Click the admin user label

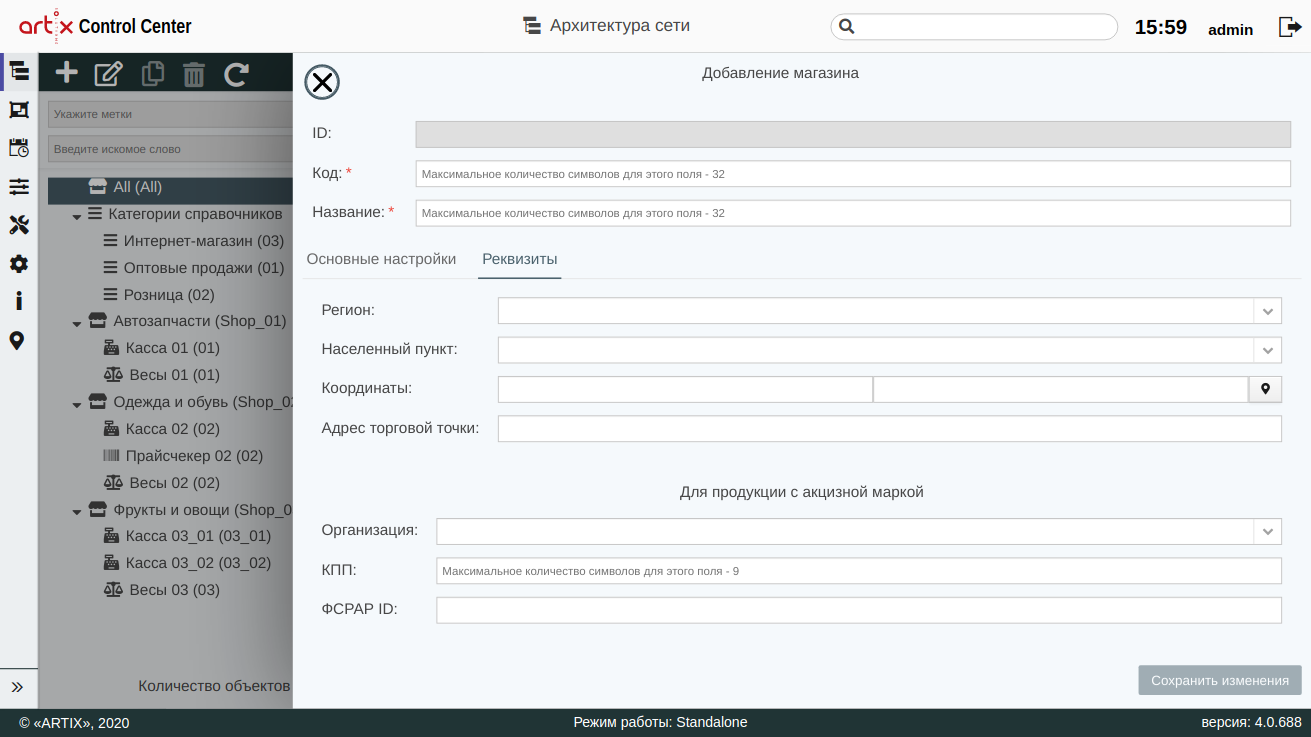[x=1231, y=29]
